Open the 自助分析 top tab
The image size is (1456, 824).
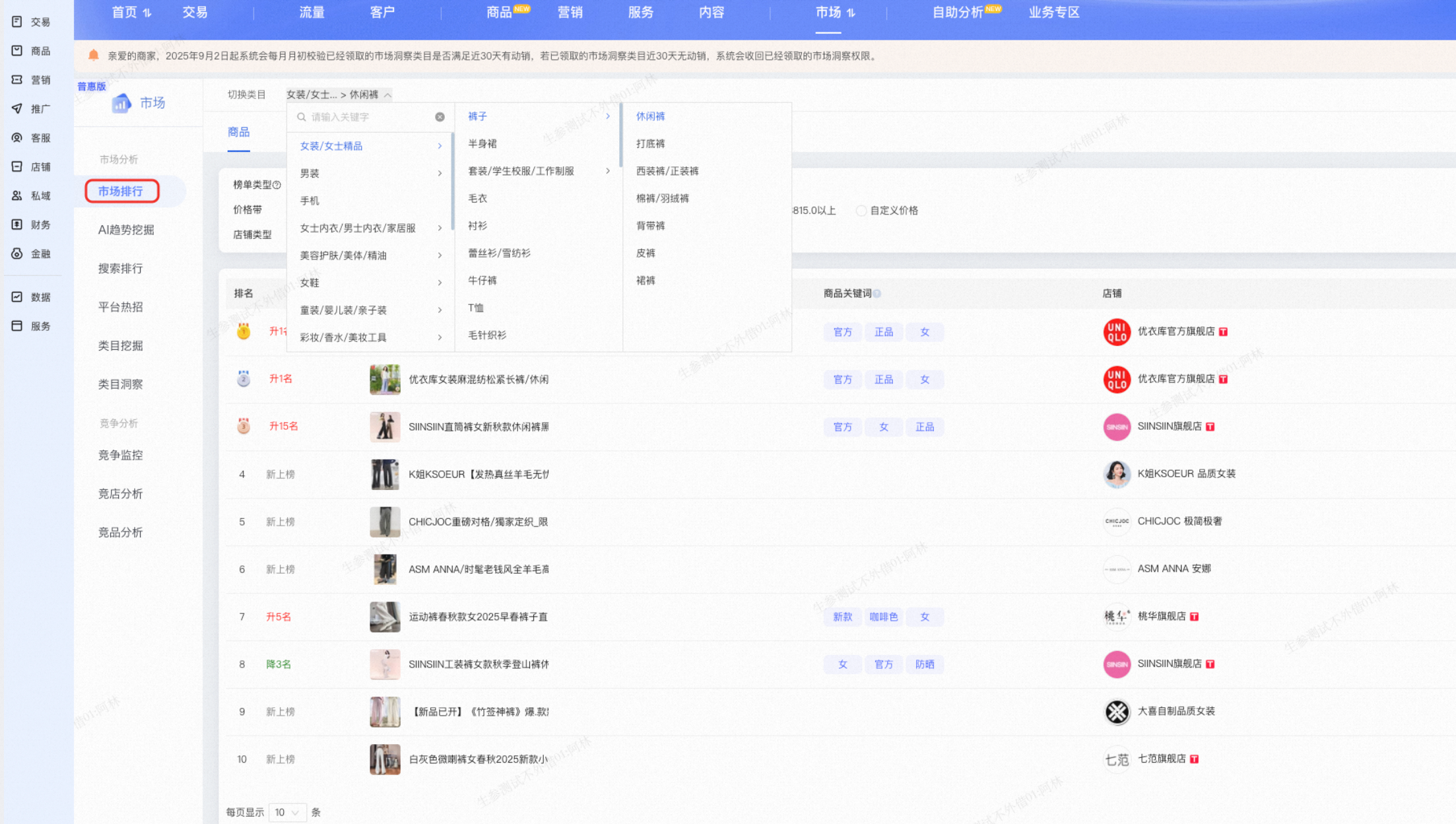click(x=957, y=13)
